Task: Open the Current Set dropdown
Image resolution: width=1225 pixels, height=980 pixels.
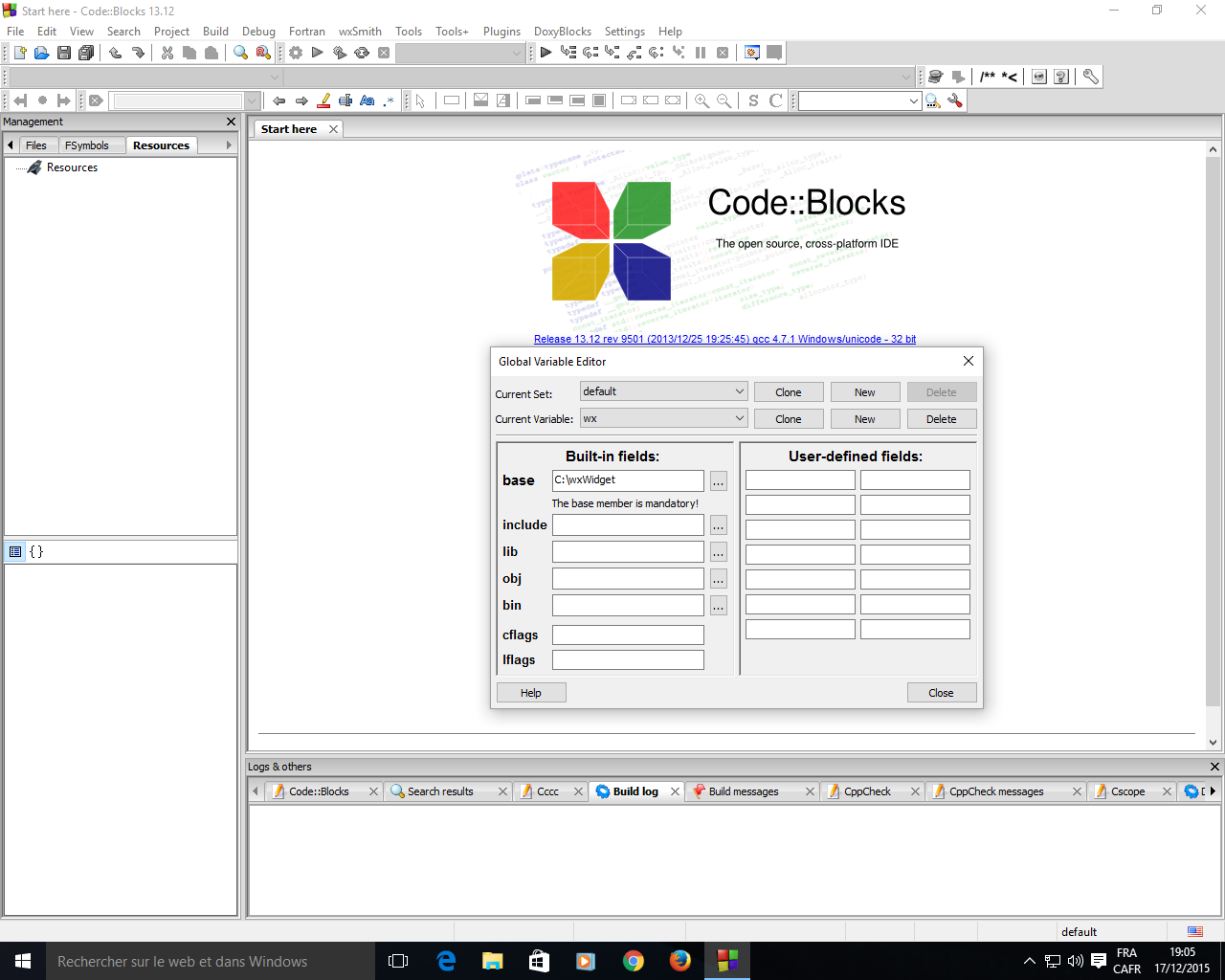Action: [x=664, y=391]
